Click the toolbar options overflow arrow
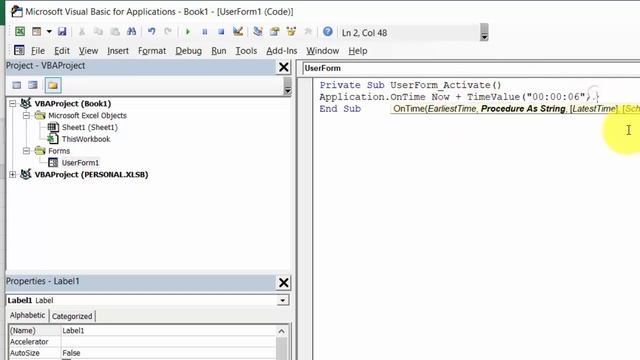 [484, 33]
